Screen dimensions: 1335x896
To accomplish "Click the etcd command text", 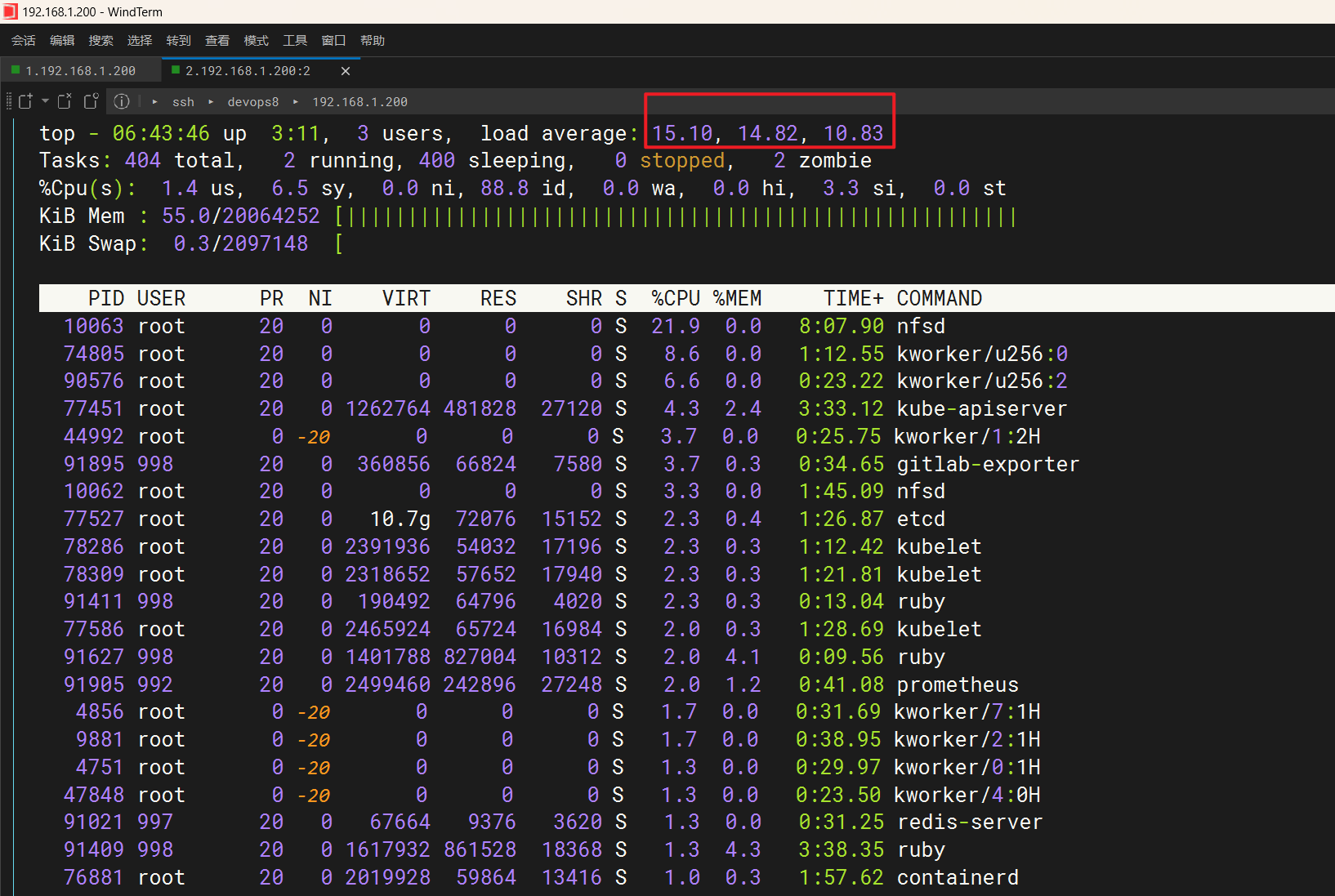I will coord(921,519).
